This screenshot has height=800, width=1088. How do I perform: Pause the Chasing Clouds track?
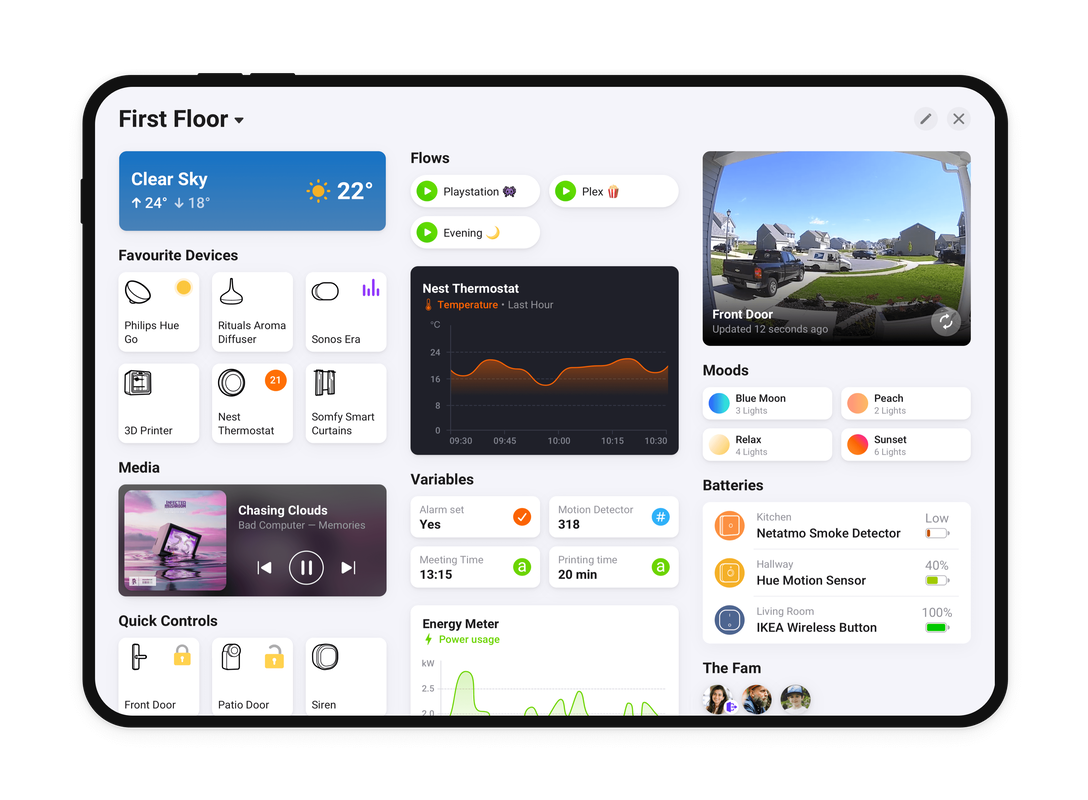point(306,568)
